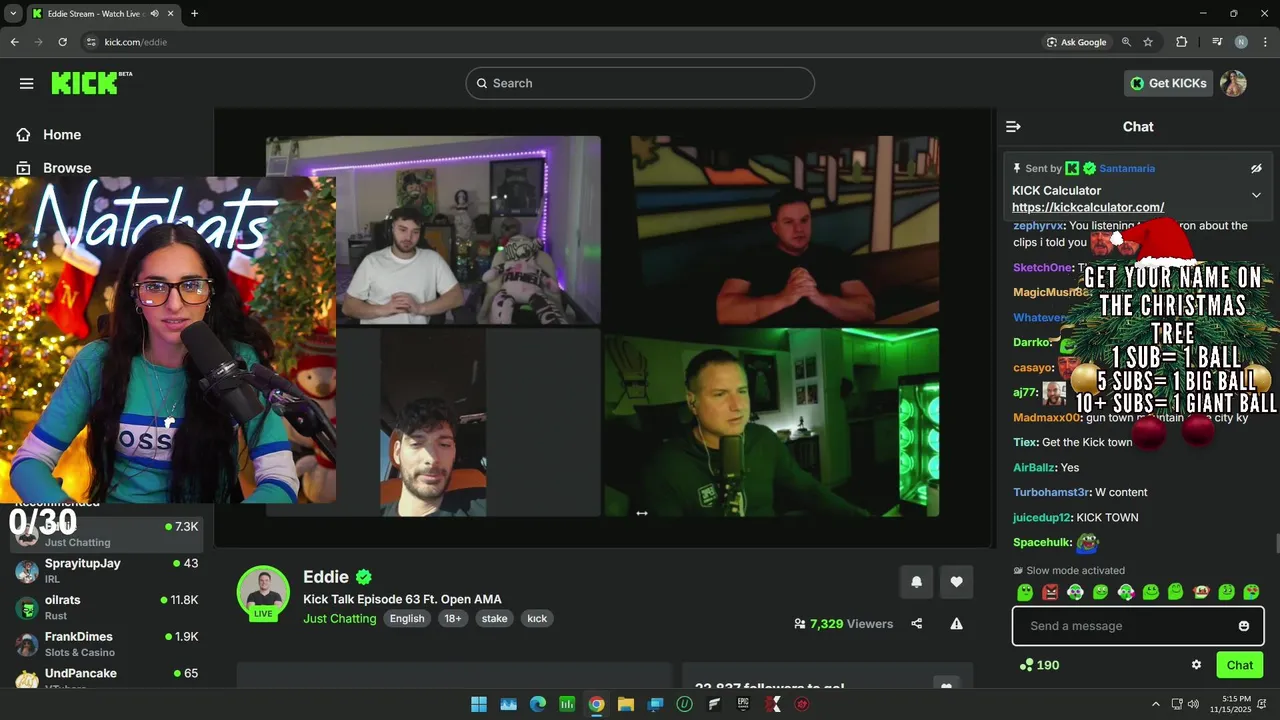Open oilrats recommended channel
The height and width of the screenshot is (720, 1280).
point(107,607)
